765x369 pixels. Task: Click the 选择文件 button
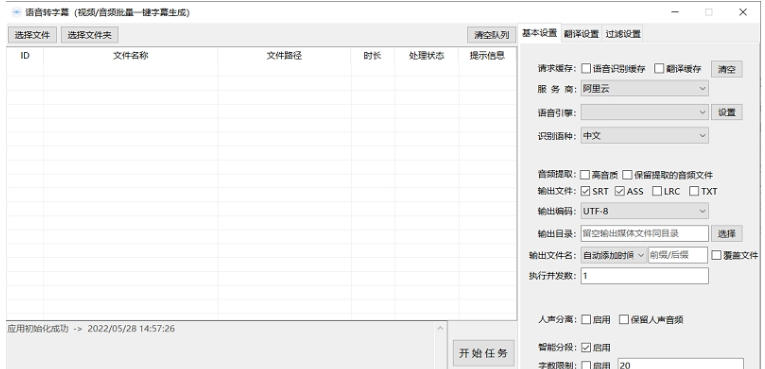[x=32, y=35]
